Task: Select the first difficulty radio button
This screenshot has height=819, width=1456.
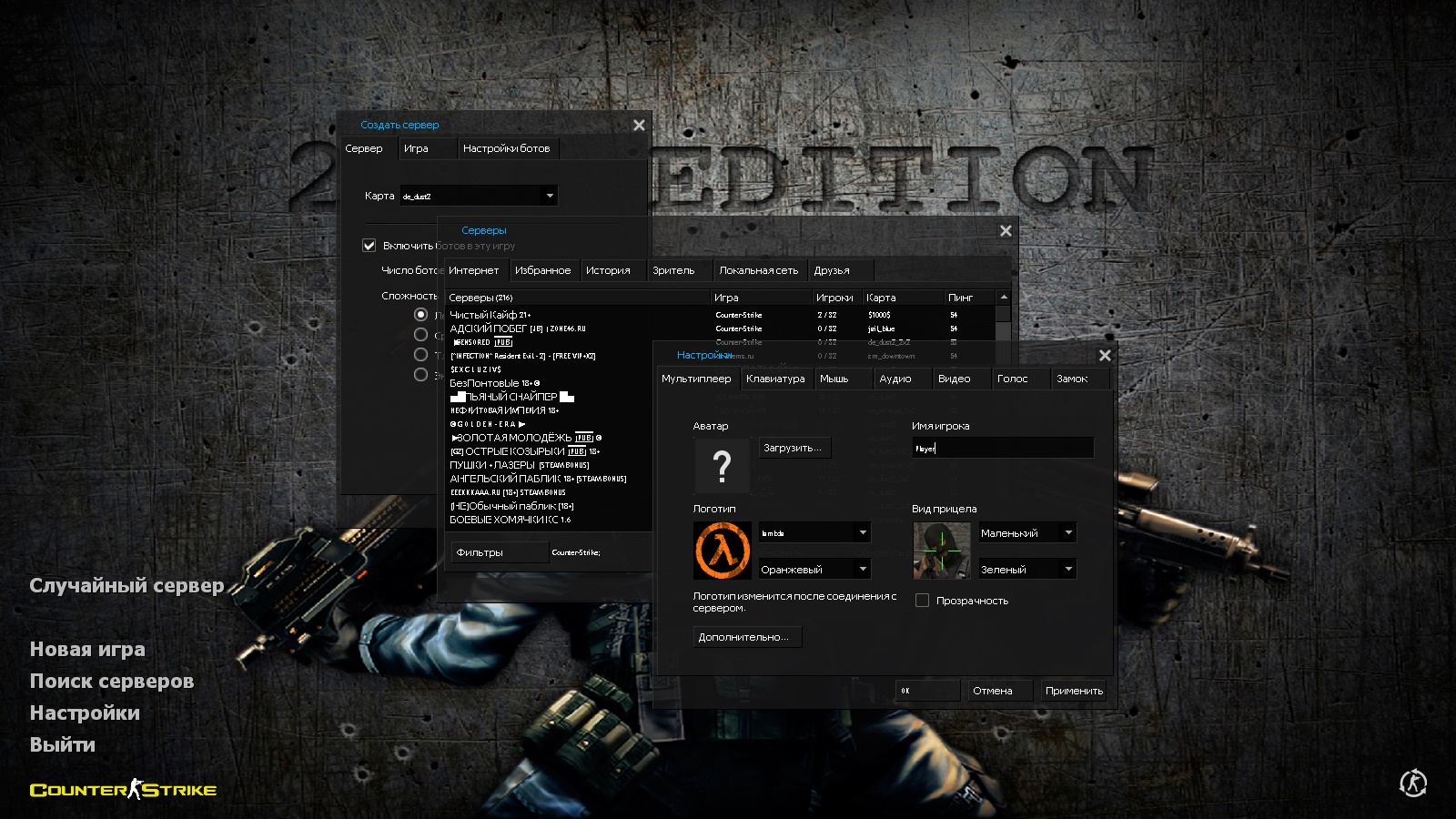Action: [420, 314]
